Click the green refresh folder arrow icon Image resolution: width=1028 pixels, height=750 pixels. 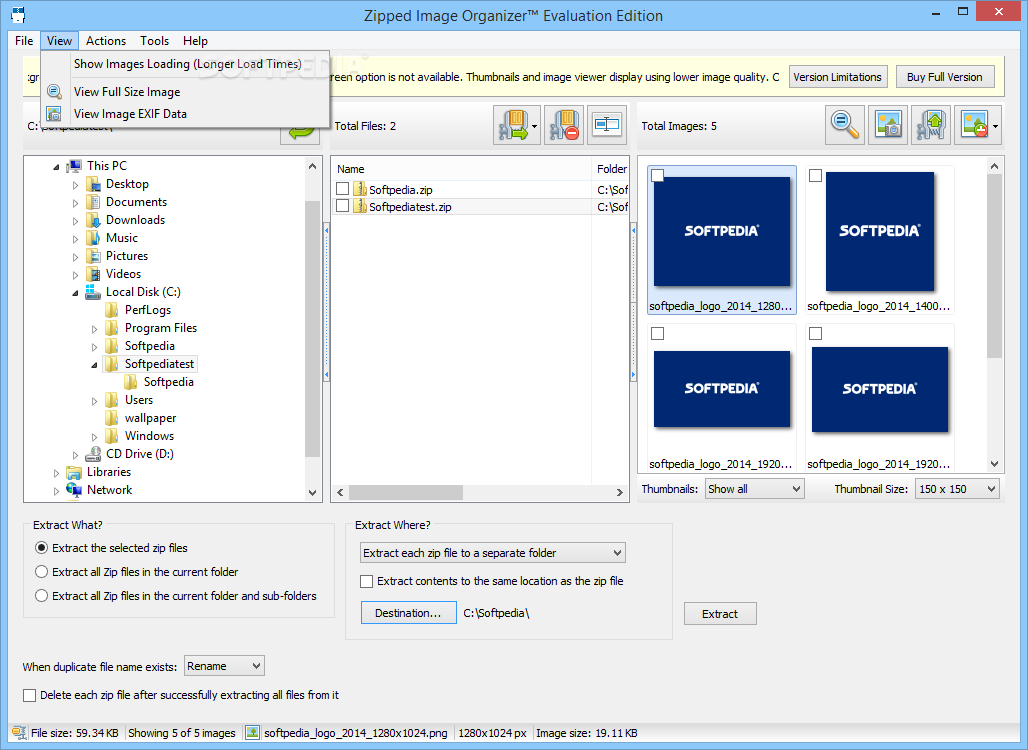click(x=300, y=133)
